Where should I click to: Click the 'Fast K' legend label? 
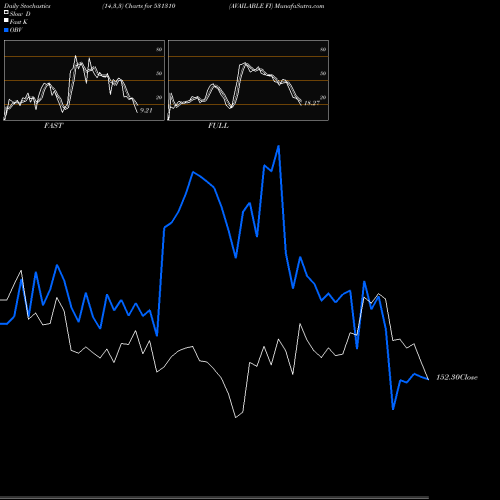(x=19, y=22)
